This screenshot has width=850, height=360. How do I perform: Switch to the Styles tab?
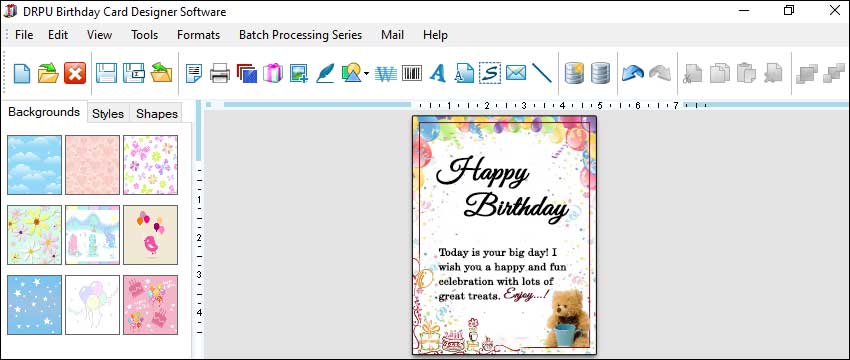[x=108, y=113]
